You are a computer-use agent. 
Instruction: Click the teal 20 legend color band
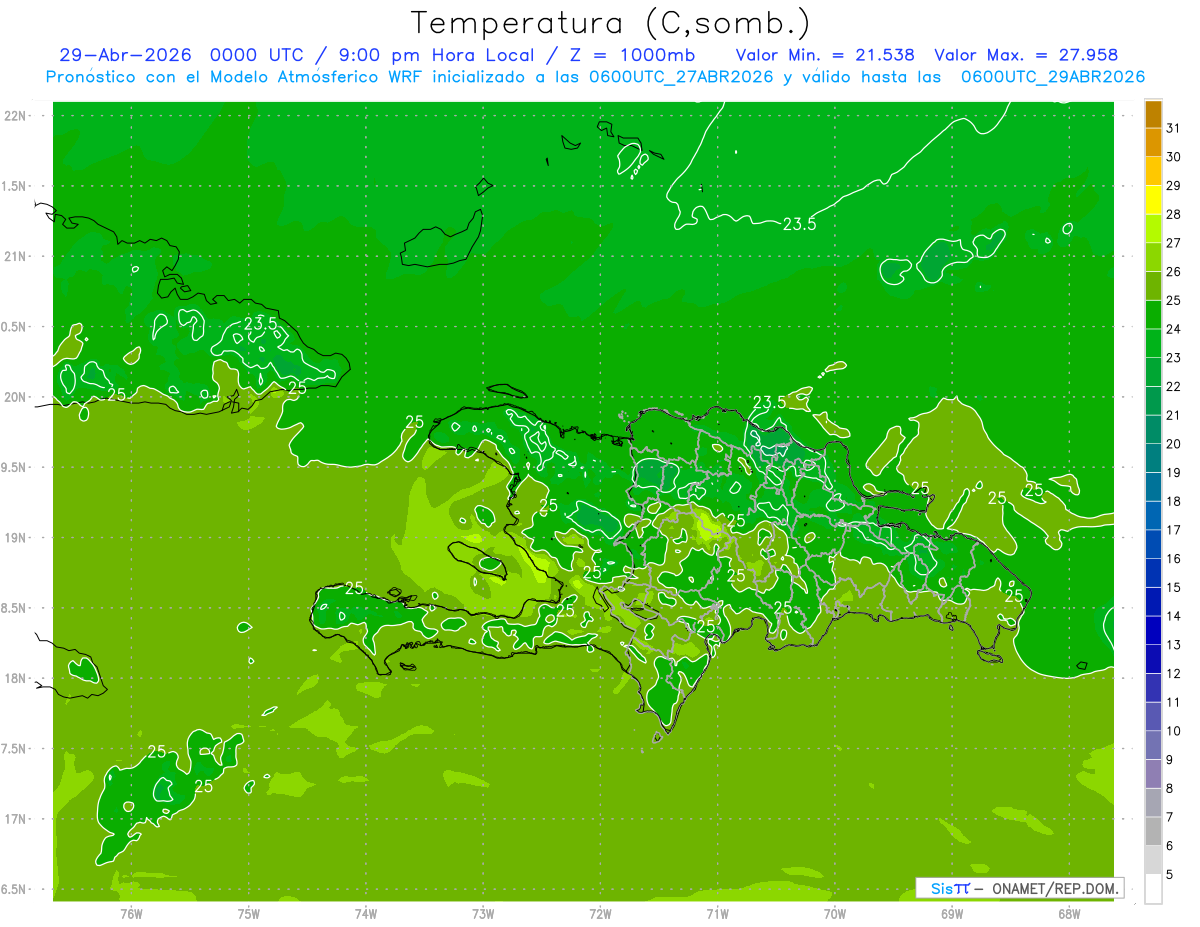[1153, 430]
